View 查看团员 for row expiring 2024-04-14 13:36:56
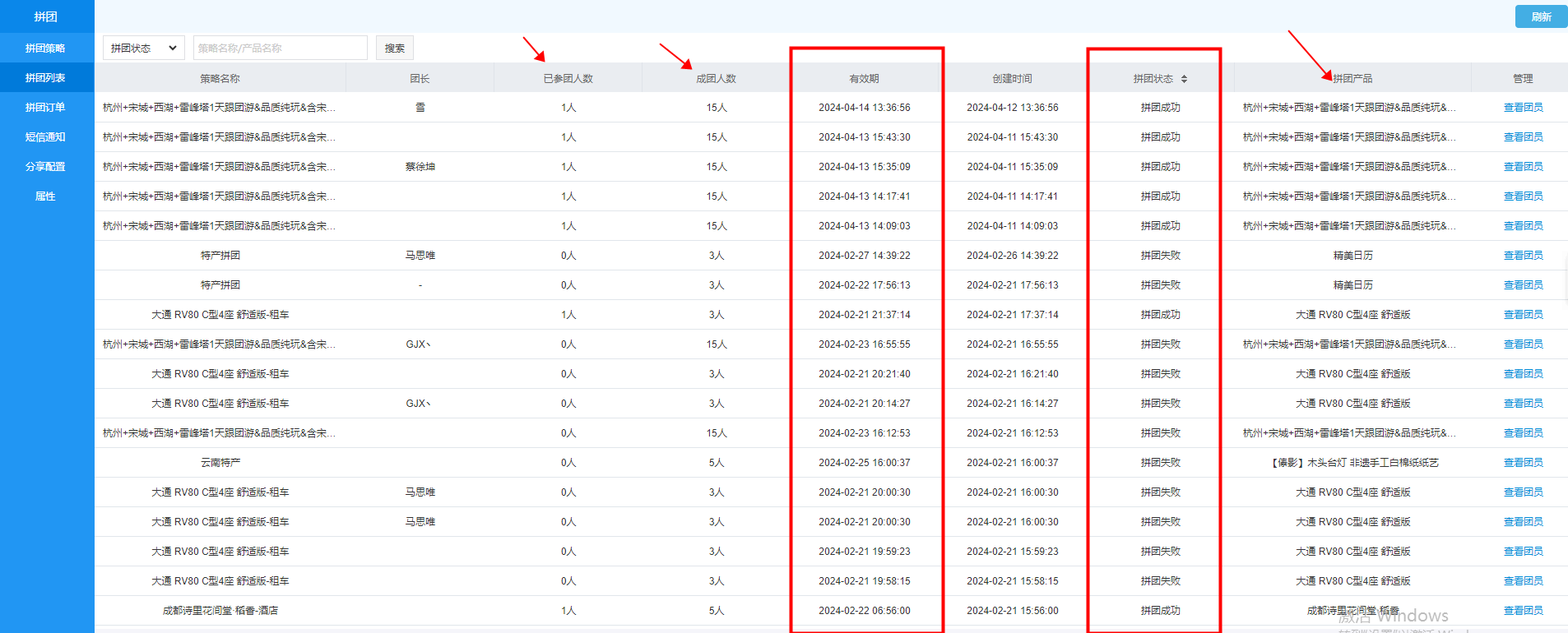Viewport: 1568px width, 633px height. pyautogui.click(x=1523, y=108)
